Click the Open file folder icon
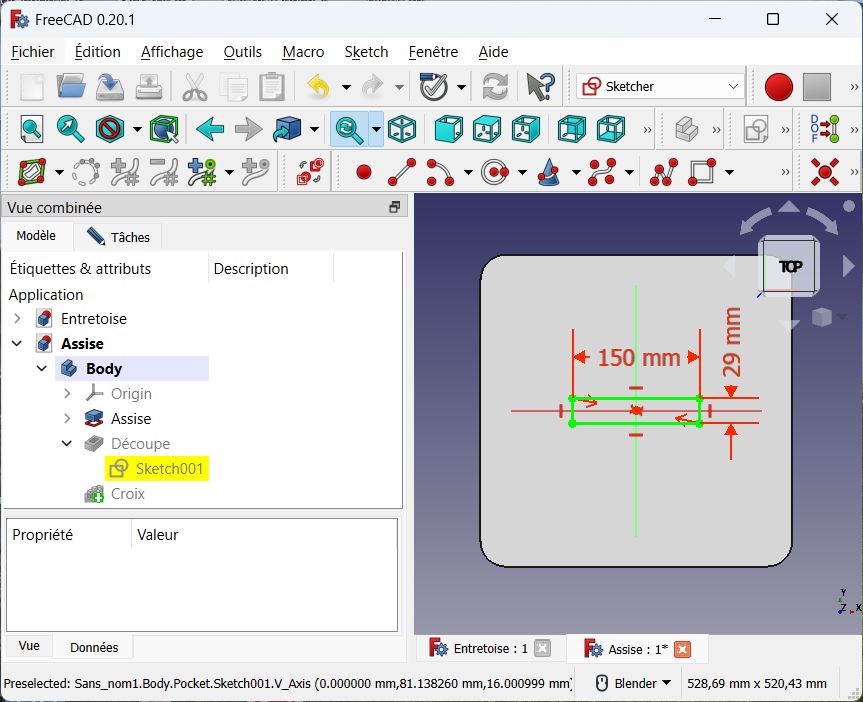Screen dimensions: 863x702 click(71, 87)
